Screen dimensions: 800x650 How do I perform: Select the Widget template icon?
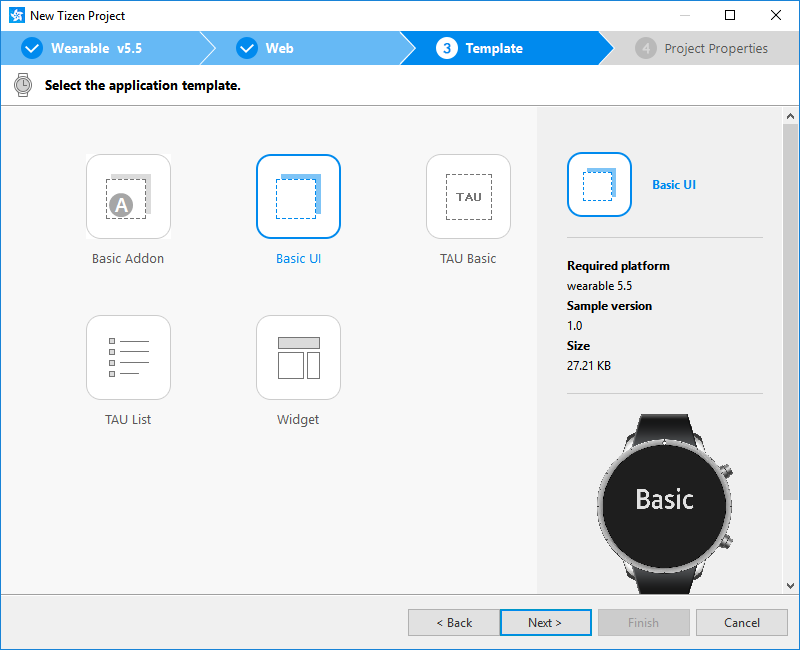[298, 357]
